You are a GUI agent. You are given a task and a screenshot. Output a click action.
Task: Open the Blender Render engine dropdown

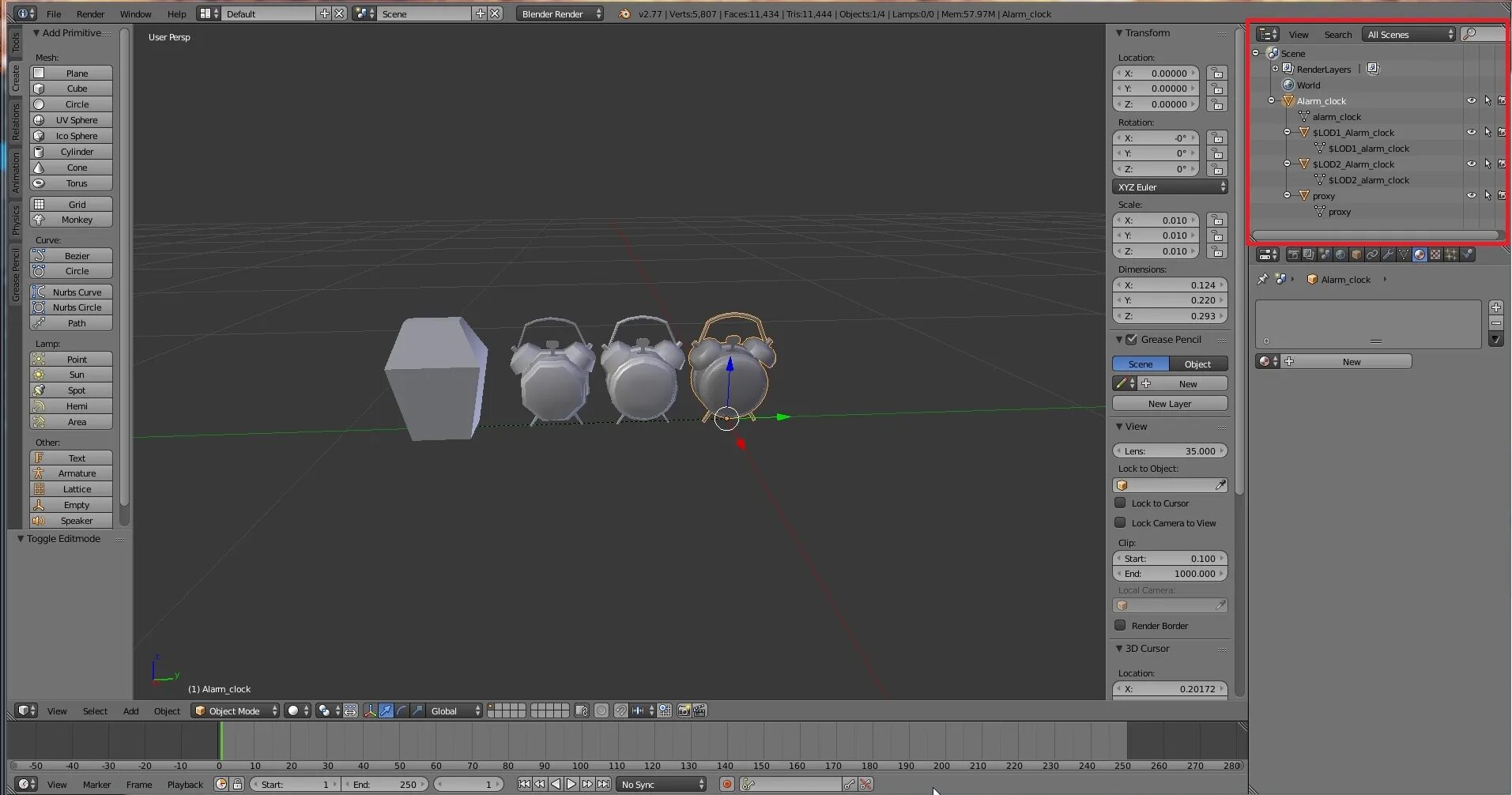click(560, 13)
